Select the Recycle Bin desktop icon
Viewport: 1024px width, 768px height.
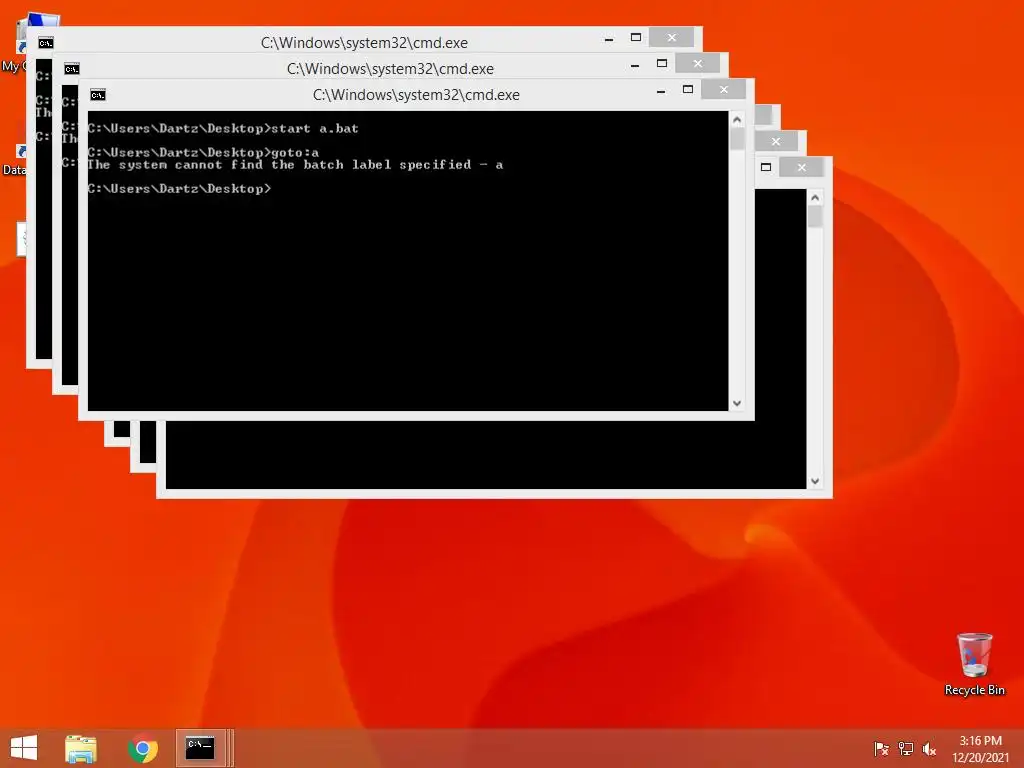point(974,664)
